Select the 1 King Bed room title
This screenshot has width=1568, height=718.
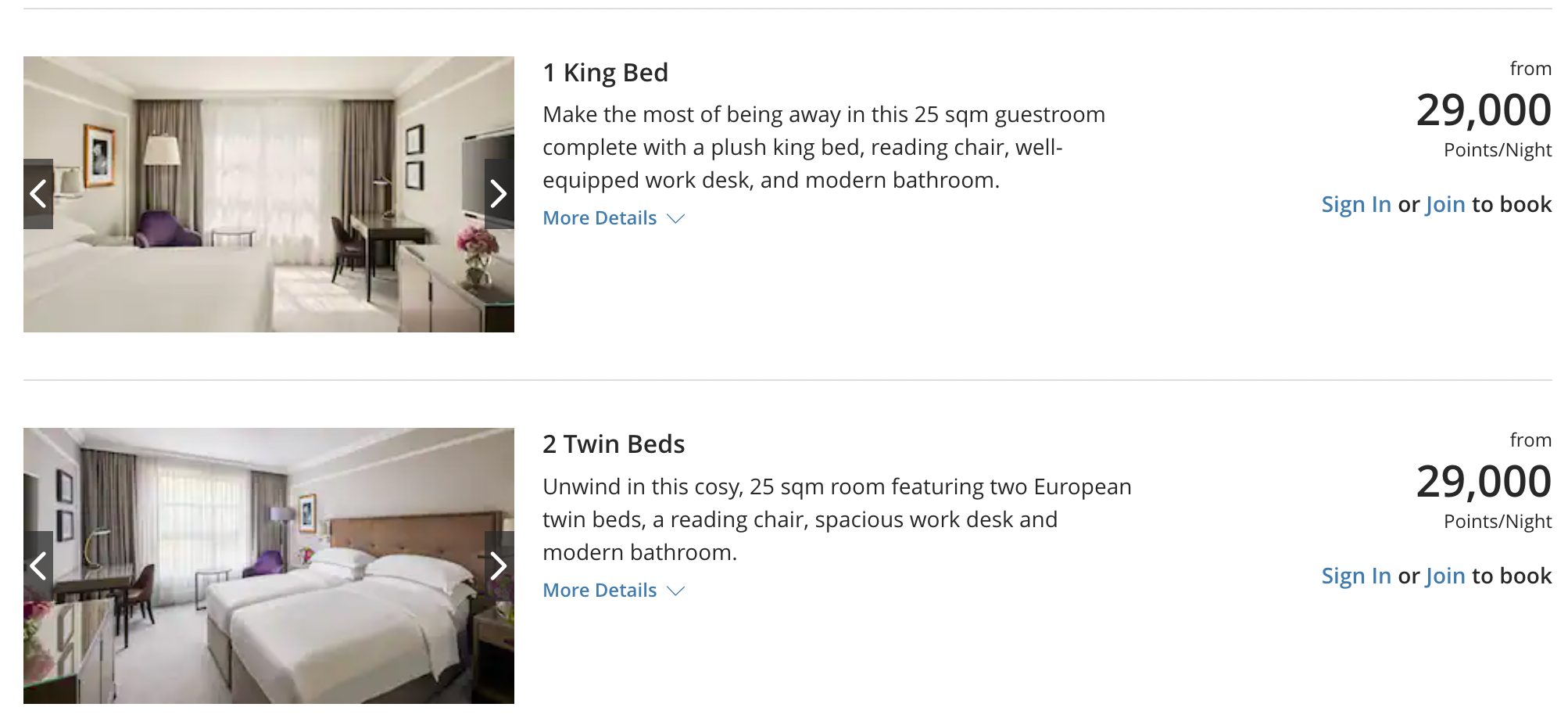coord(606,72)
